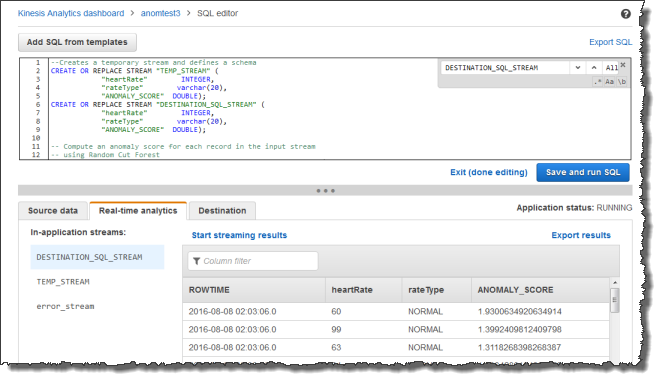This screenshot has width=662, height=382.
Task: Click the Export results link
Action: click(581, 235)
